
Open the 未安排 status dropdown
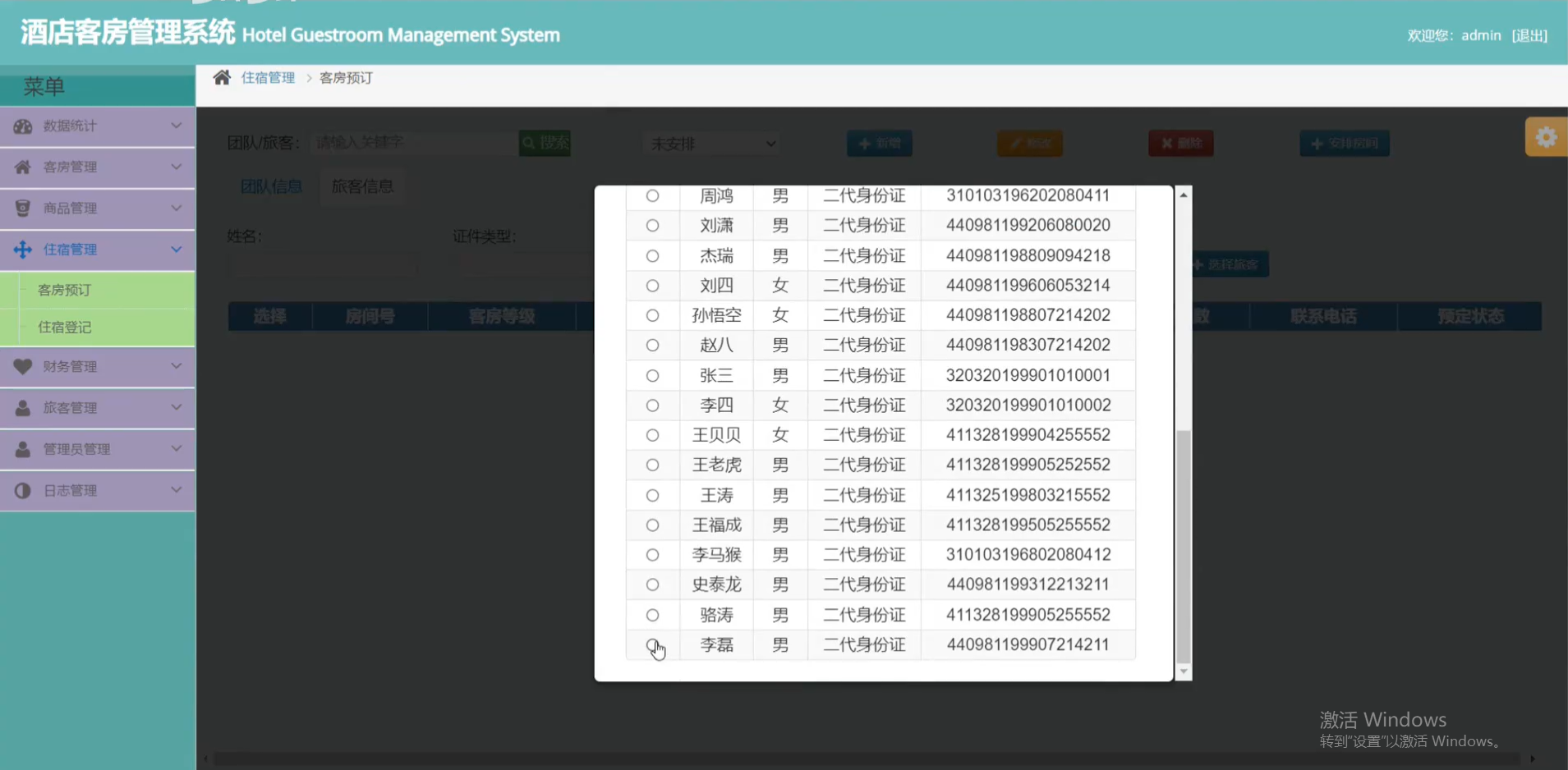711,144
